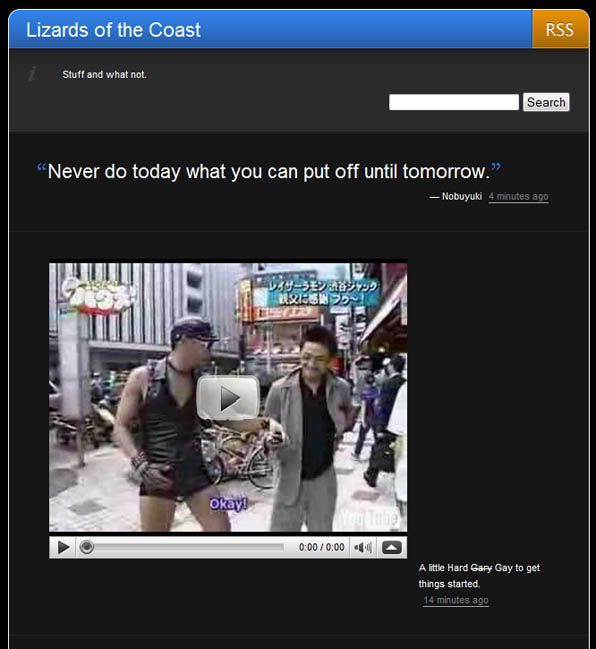Click the 'Never do today' quote text
Image resolution: width=596 pixels, height=649 pixels.
click(269, 171)
